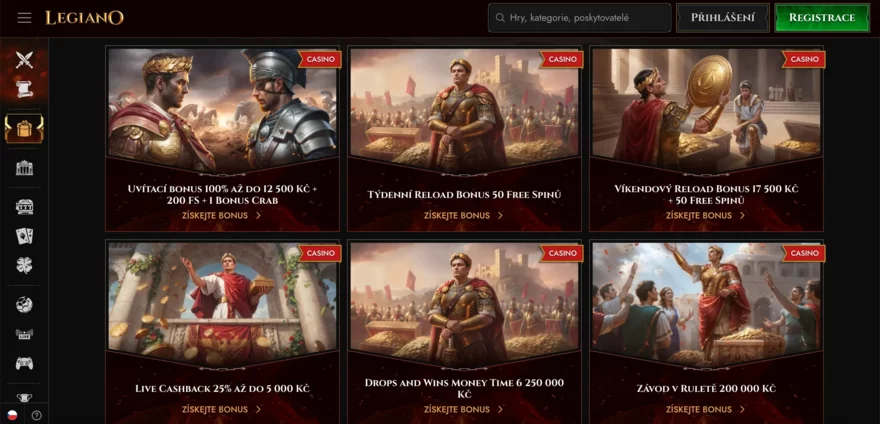Click the four-leaf clover icon
This screenshot has height=424, width=880.
(24, 266)
